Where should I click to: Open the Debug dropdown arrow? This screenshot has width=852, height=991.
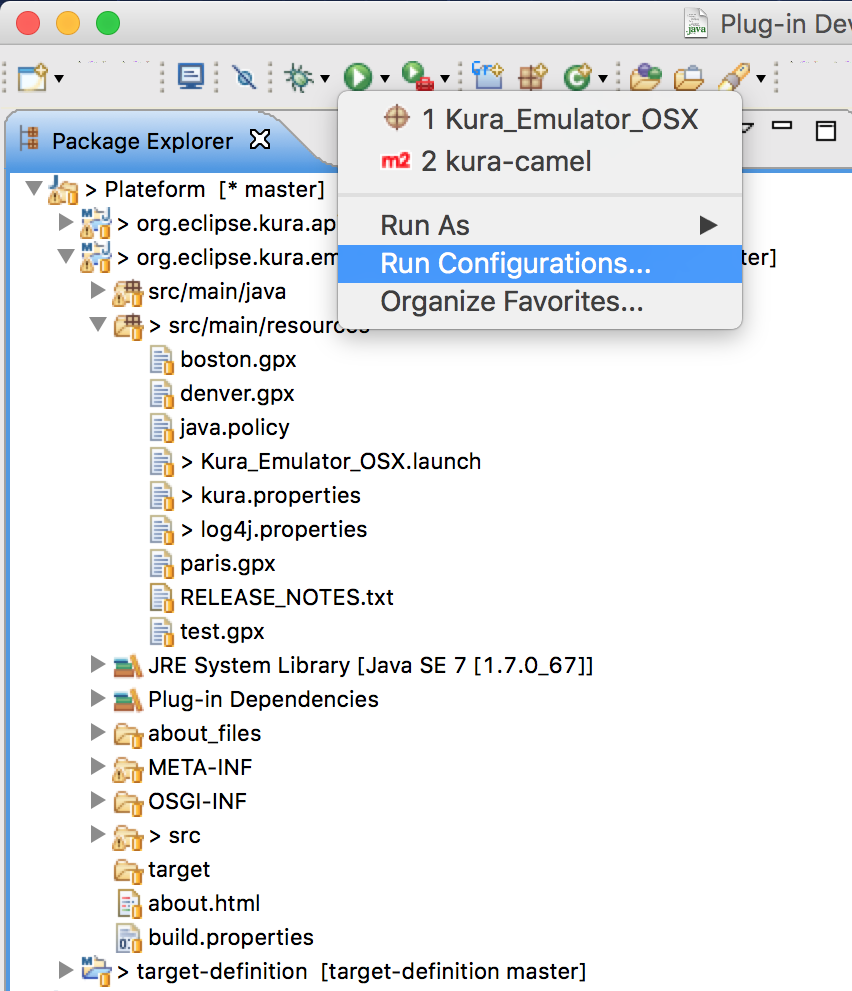pos(324,78)
